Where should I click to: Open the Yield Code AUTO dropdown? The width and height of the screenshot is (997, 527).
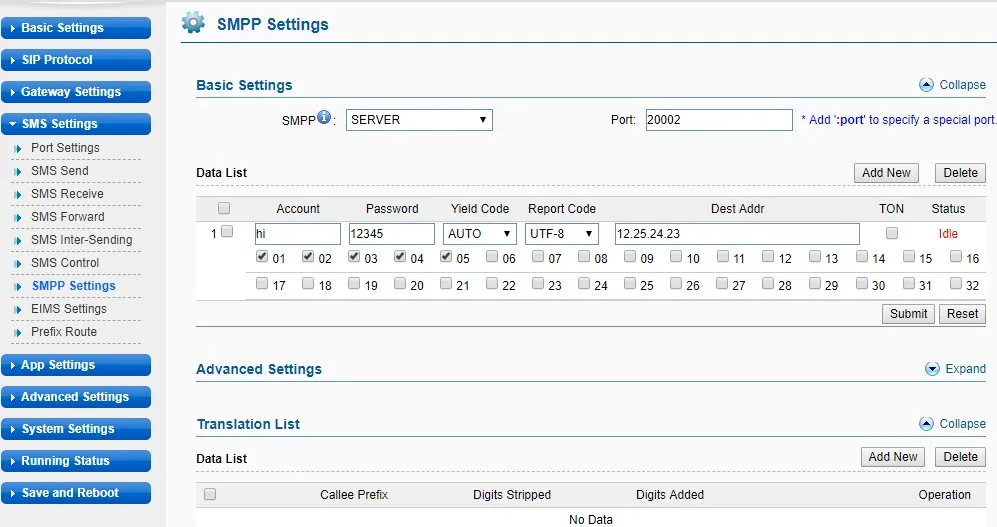tap(480, 234)
